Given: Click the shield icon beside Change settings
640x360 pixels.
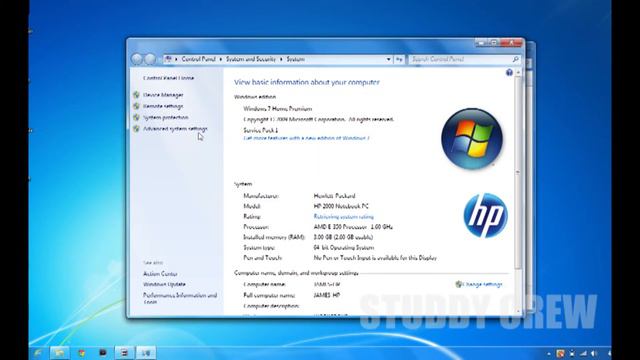Looking at the screenshot, I should [458, 284].
